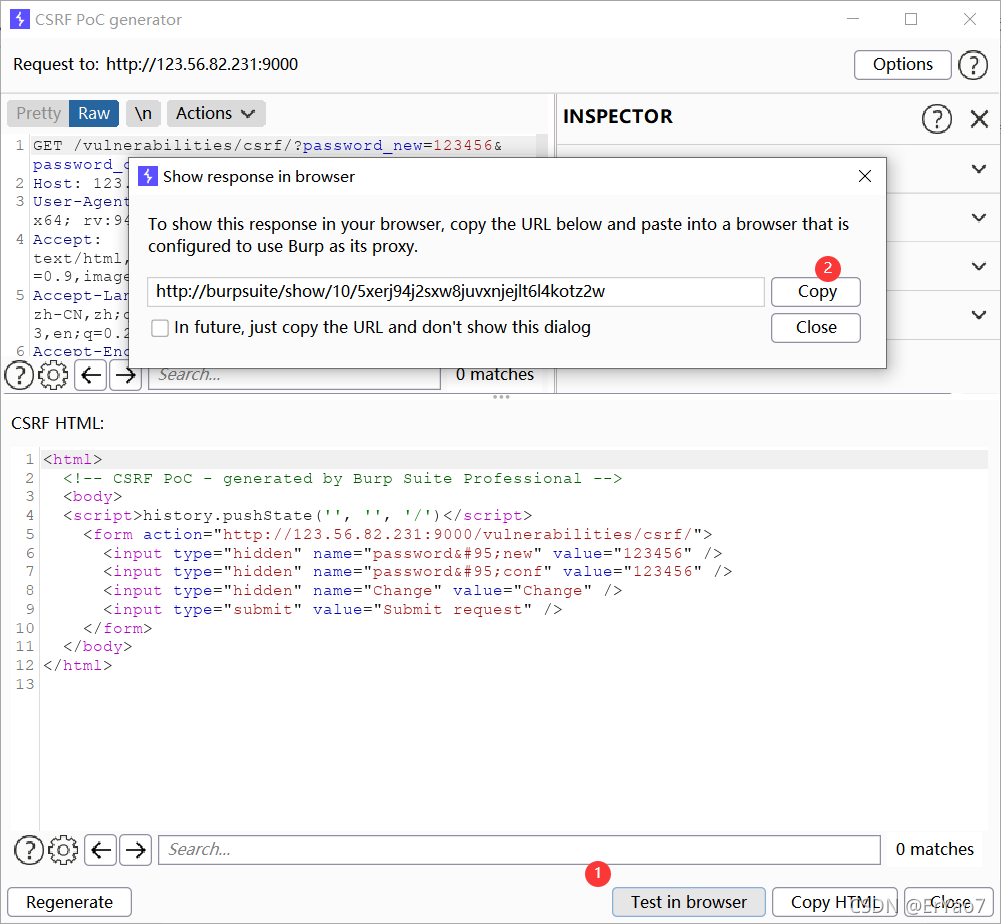Click Test in browser button
1001x924 pixels.
[x=689, y=902]
